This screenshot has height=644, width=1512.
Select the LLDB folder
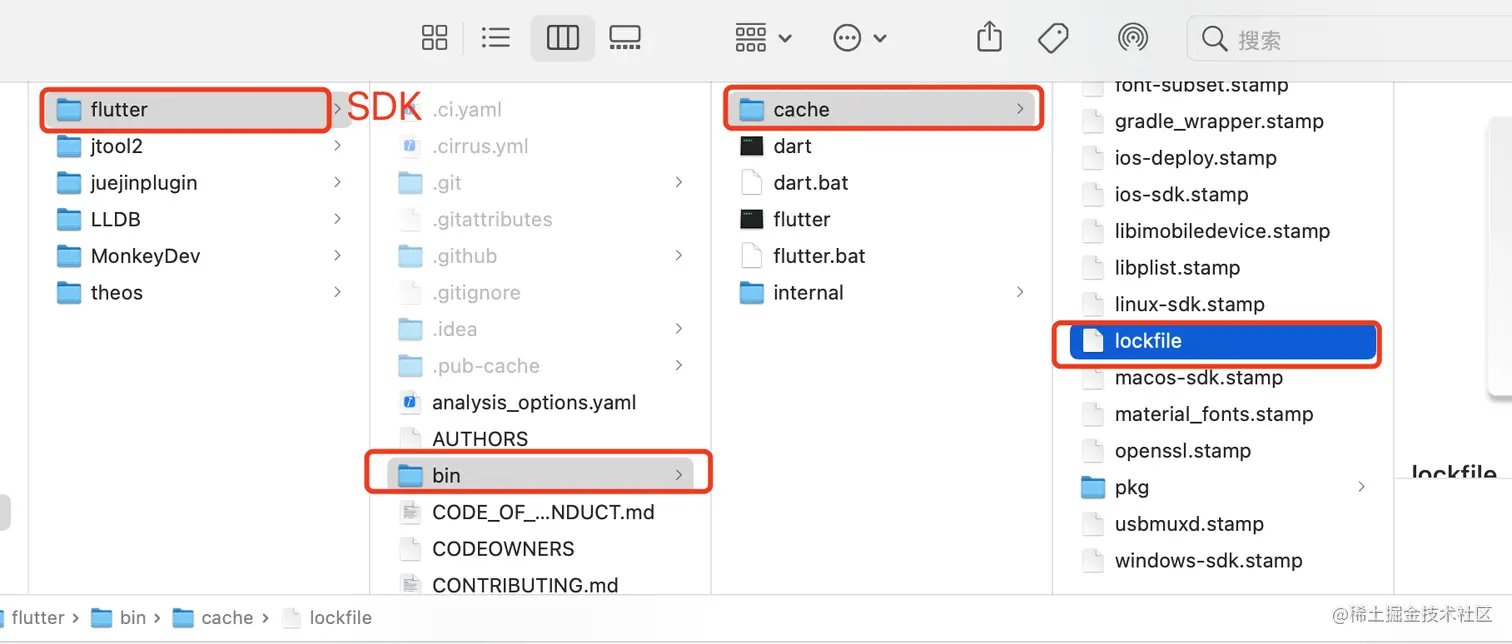pyautogui.click(x=198, y=219)
